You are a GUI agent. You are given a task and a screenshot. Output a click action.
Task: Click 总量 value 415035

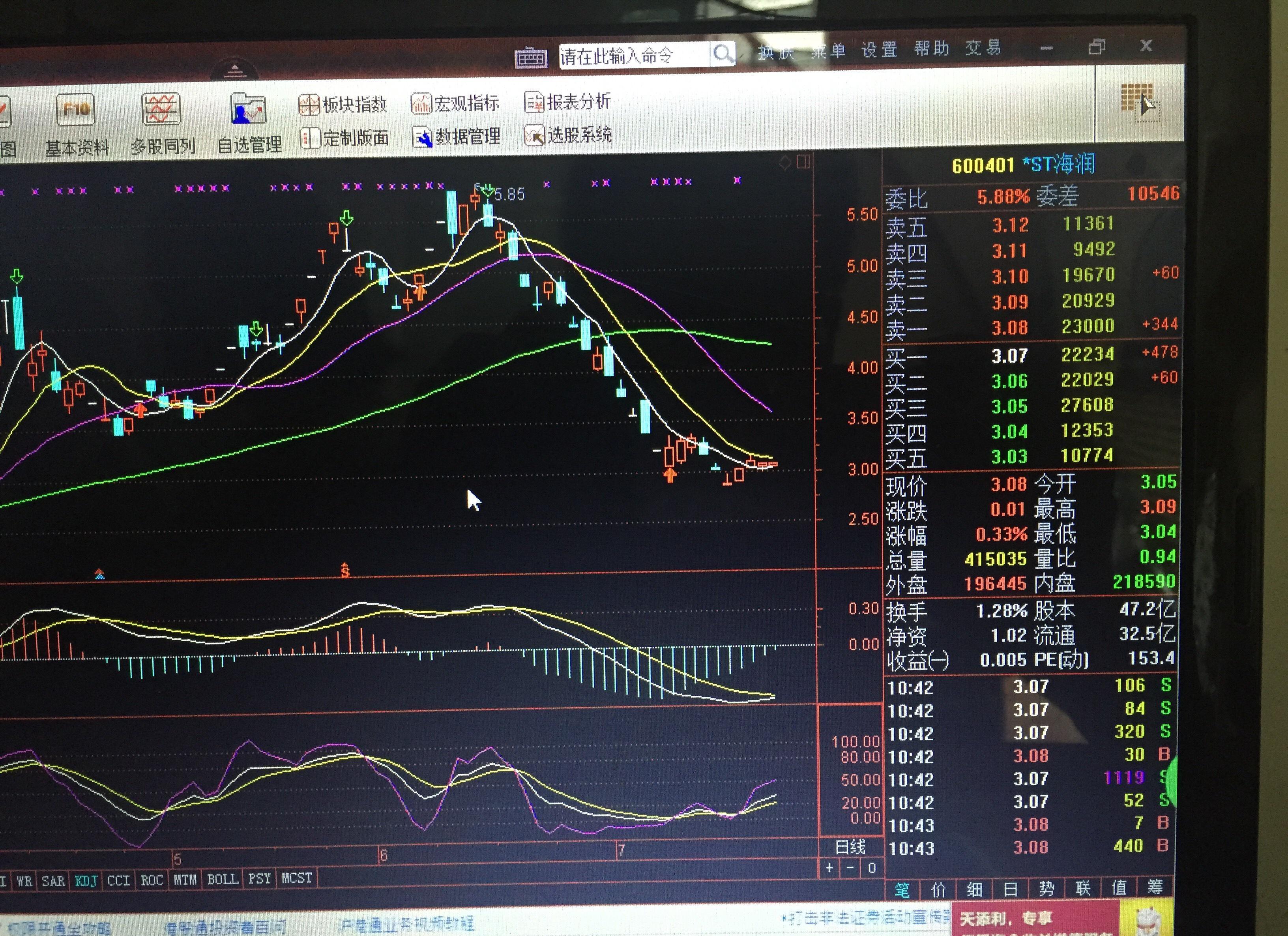[996, 560]
